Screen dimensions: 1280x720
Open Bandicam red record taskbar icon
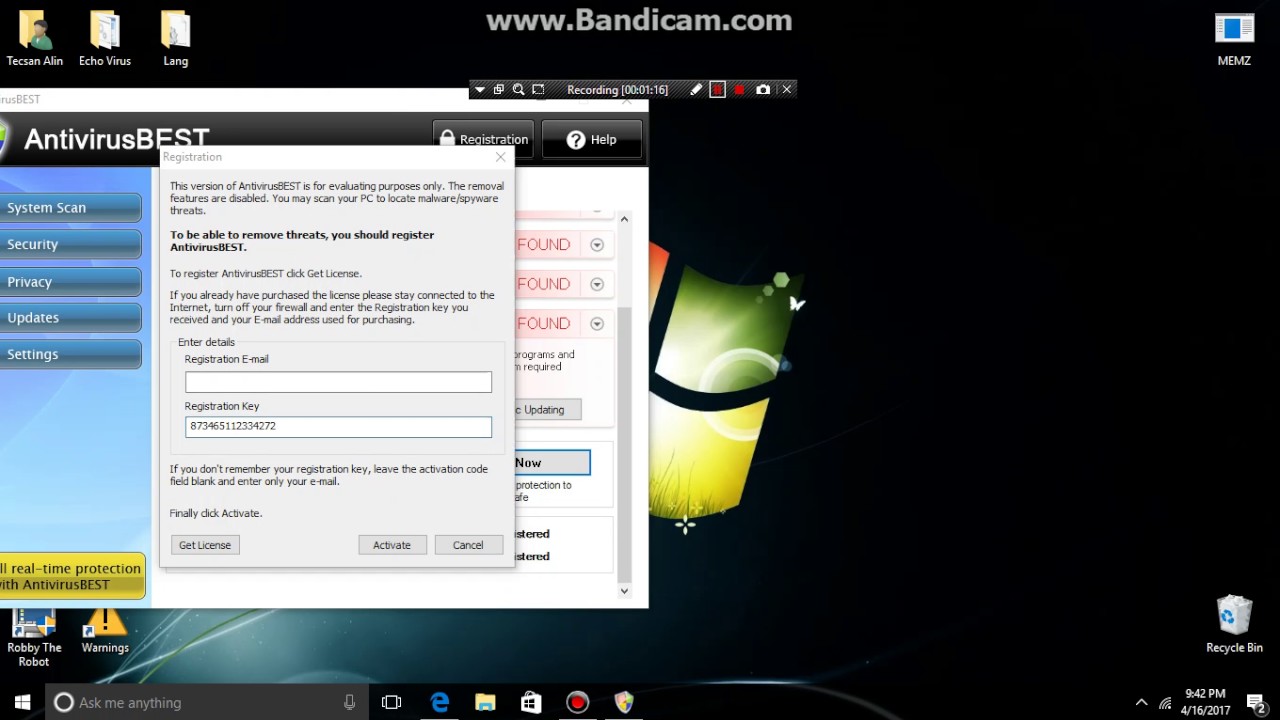(x=577, y=703)
